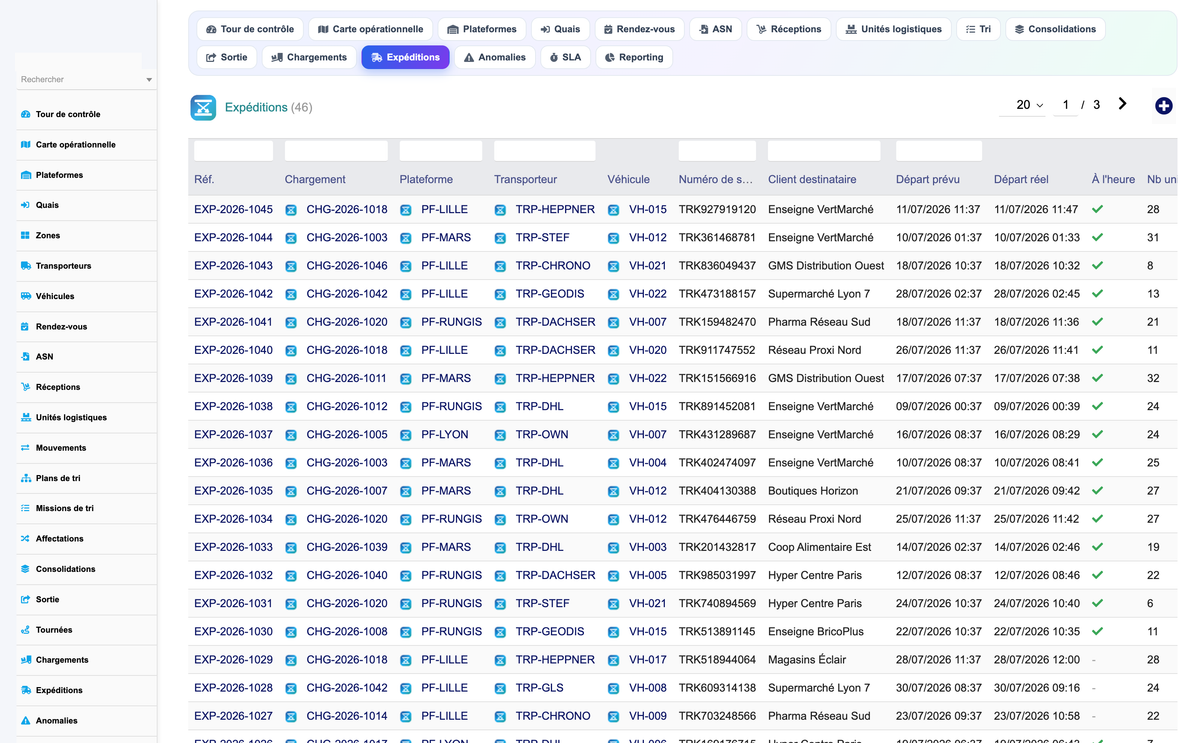Open carrier TRP-GLS link
Screen dimensions: 1200x743
[x=539, y=688]
